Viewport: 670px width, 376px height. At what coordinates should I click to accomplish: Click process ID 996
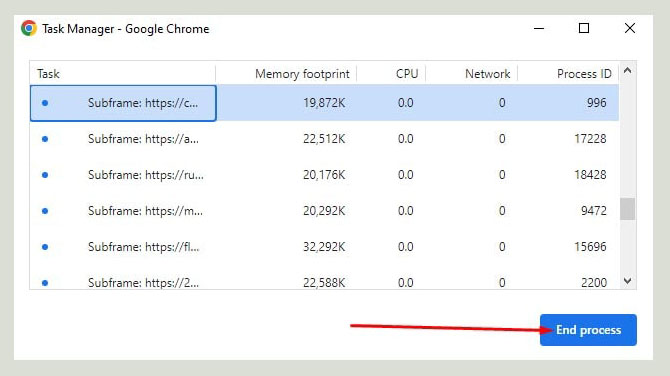(597, 103)
